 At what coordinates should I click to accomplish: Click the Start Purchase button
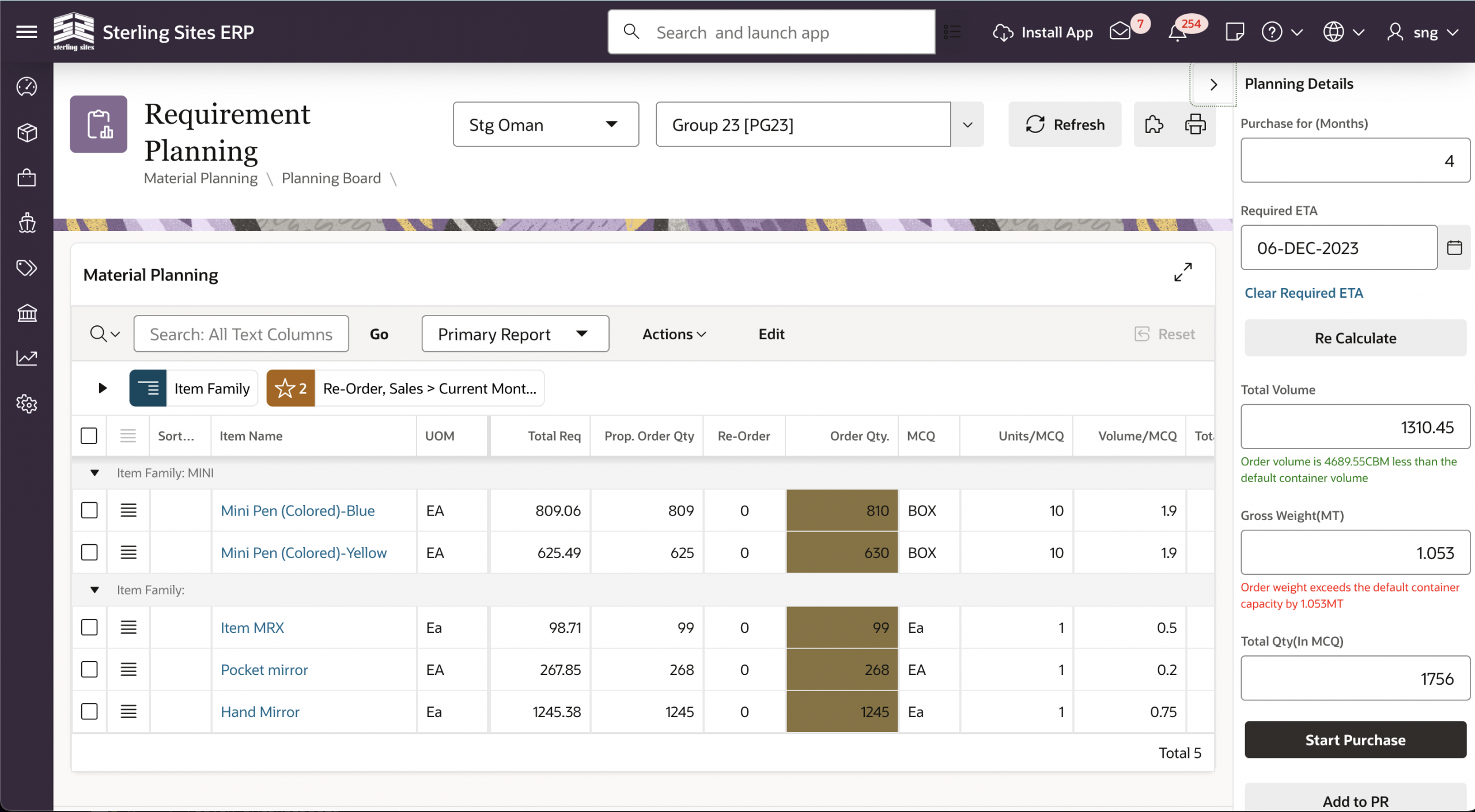click(1355, 739)
